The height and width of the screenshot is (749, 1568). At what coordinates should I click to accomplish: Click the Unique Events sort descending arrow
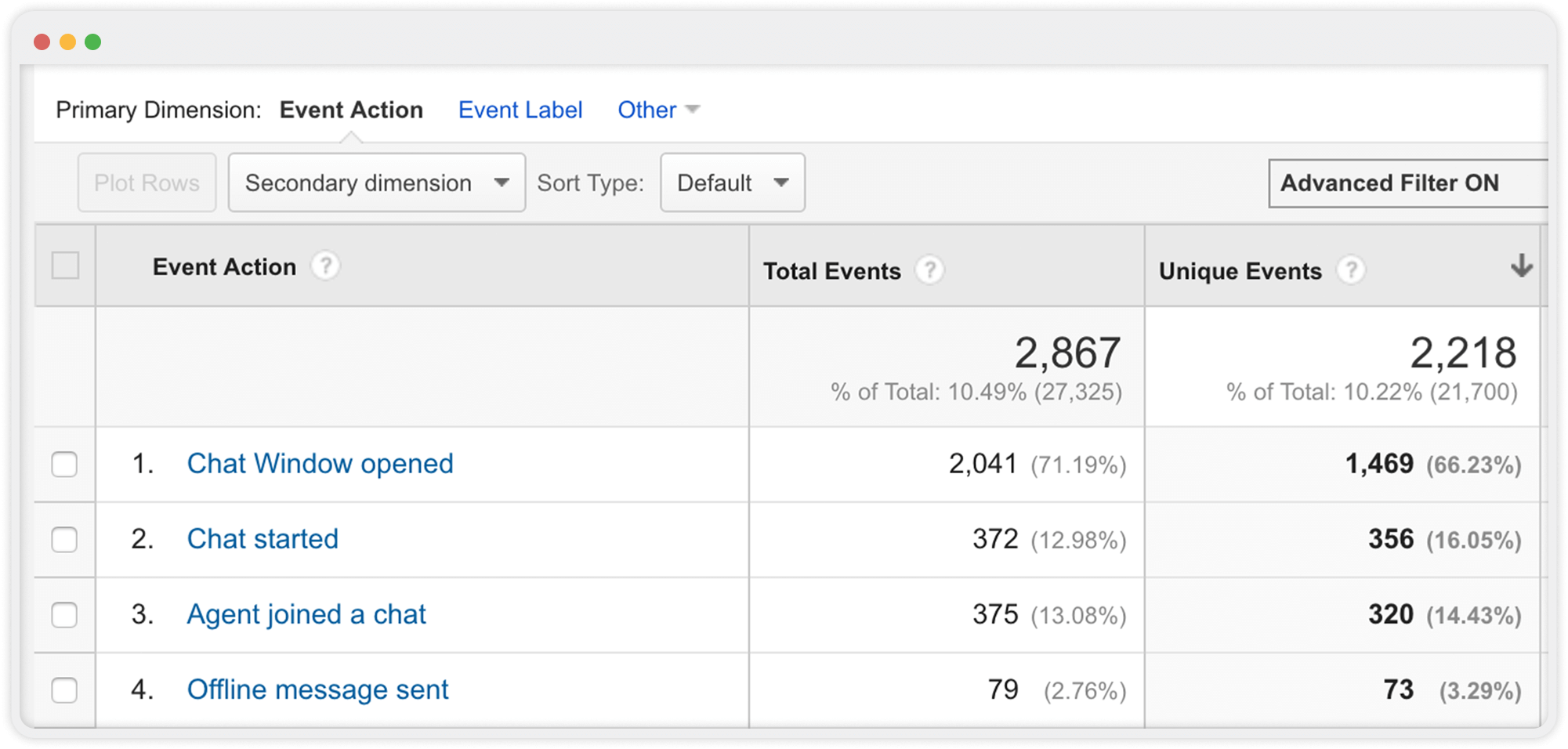pos(1521,266)
